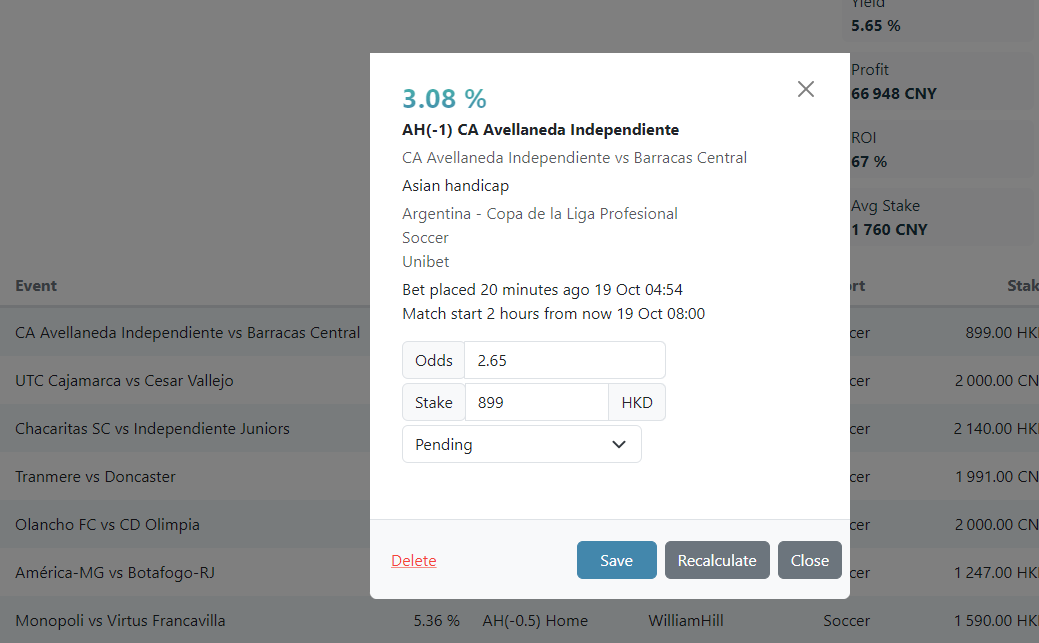1039x643 pixels.
Task: Close the bet dialog with the X icon
Action: (806, 89)
